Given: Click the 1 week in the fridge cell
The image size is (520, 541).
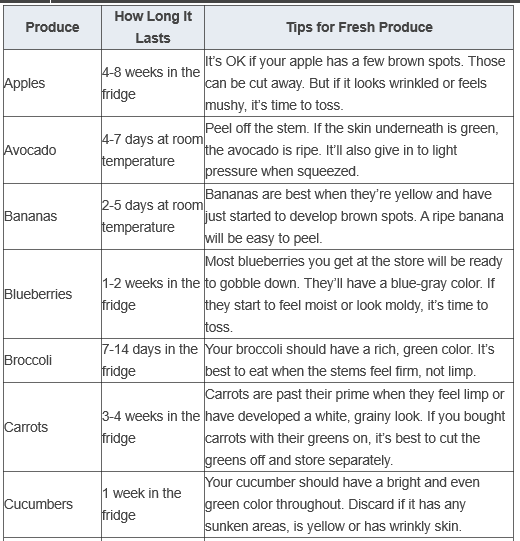Looking at the screenshot, I should (153, 504).
